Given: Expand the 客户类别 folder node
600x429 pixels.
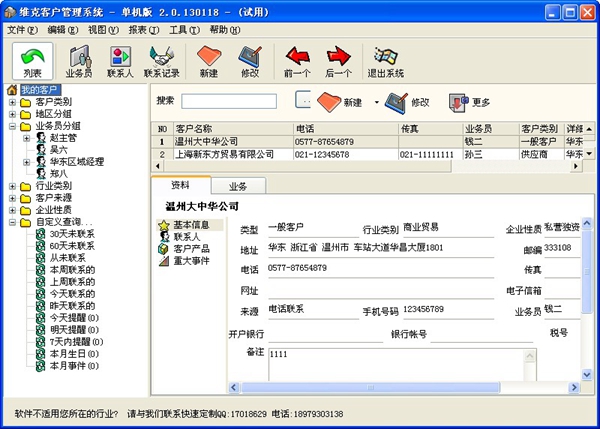Looking at the screenshot, I should click(12, 102).
